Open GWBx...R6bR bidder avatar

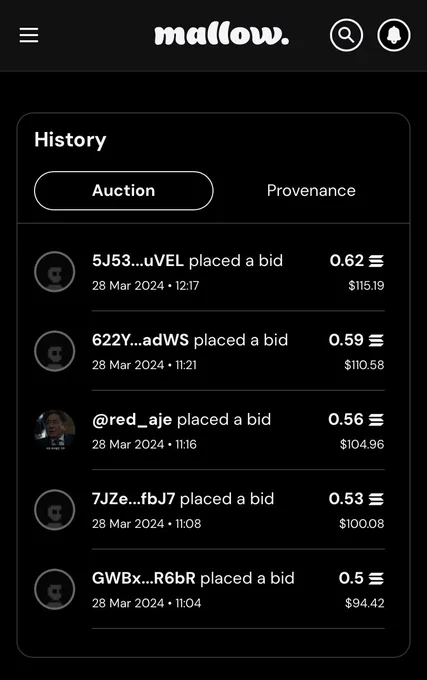pos(55,589)
